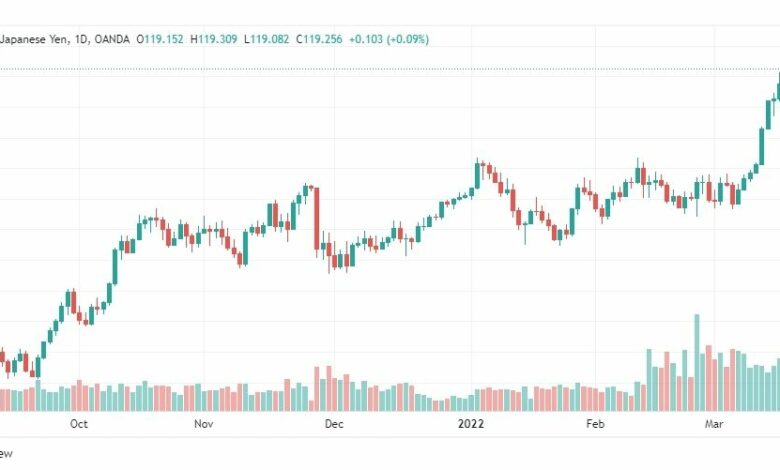Click the close price value C119.256

tap(319, 39)
